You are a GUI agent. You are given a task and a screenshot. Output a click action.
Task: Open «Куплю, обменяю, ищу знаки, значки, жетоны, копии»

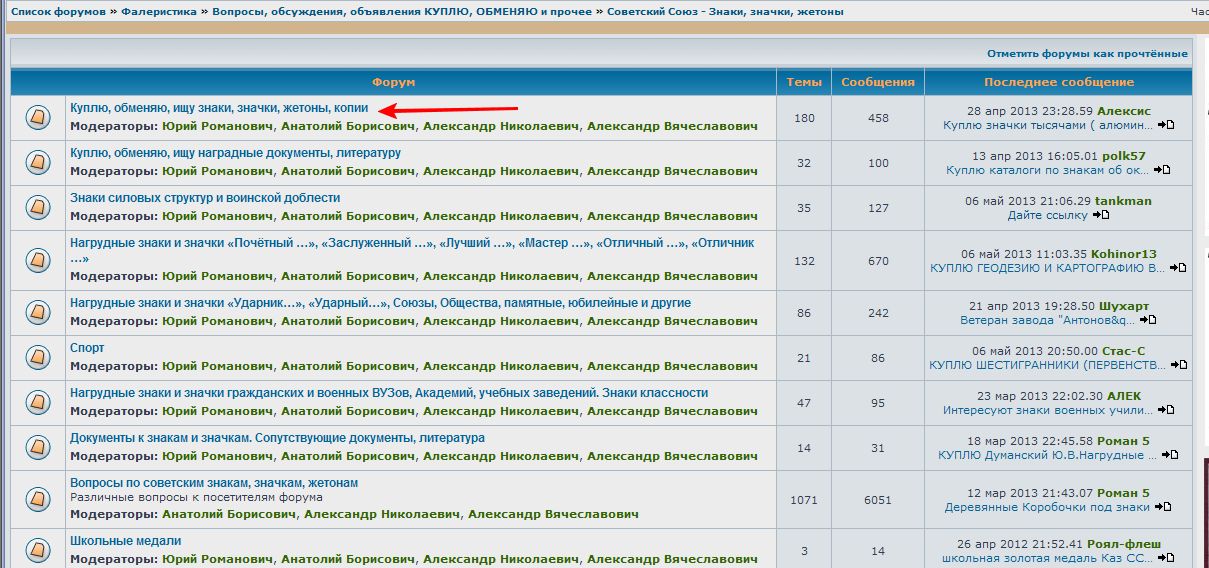(219, 108)
